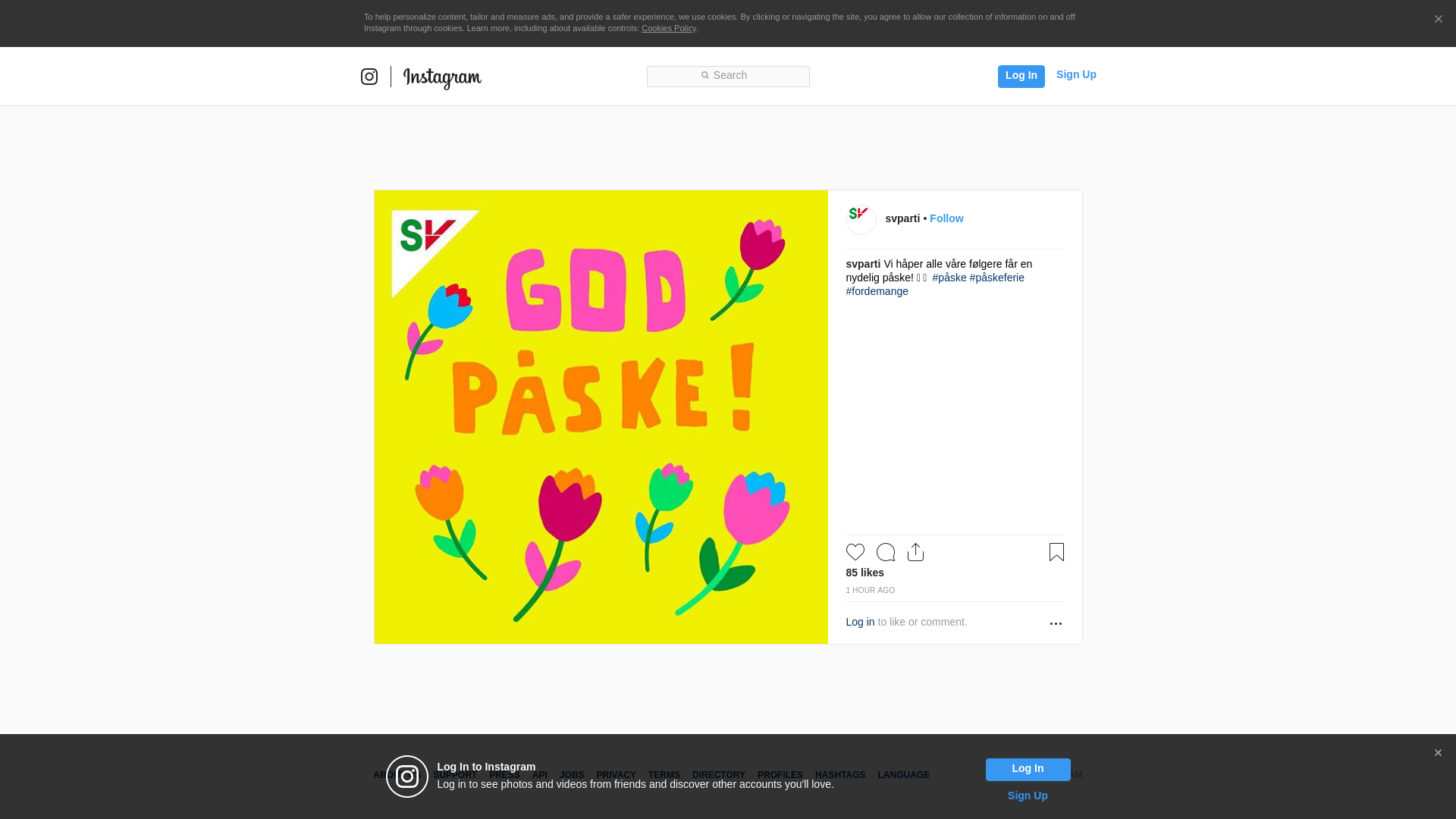Image resolution: width=1456 pixels, height=819 pixels.
Task: Click svparti profile avatar
Action: tap(861, 219)
